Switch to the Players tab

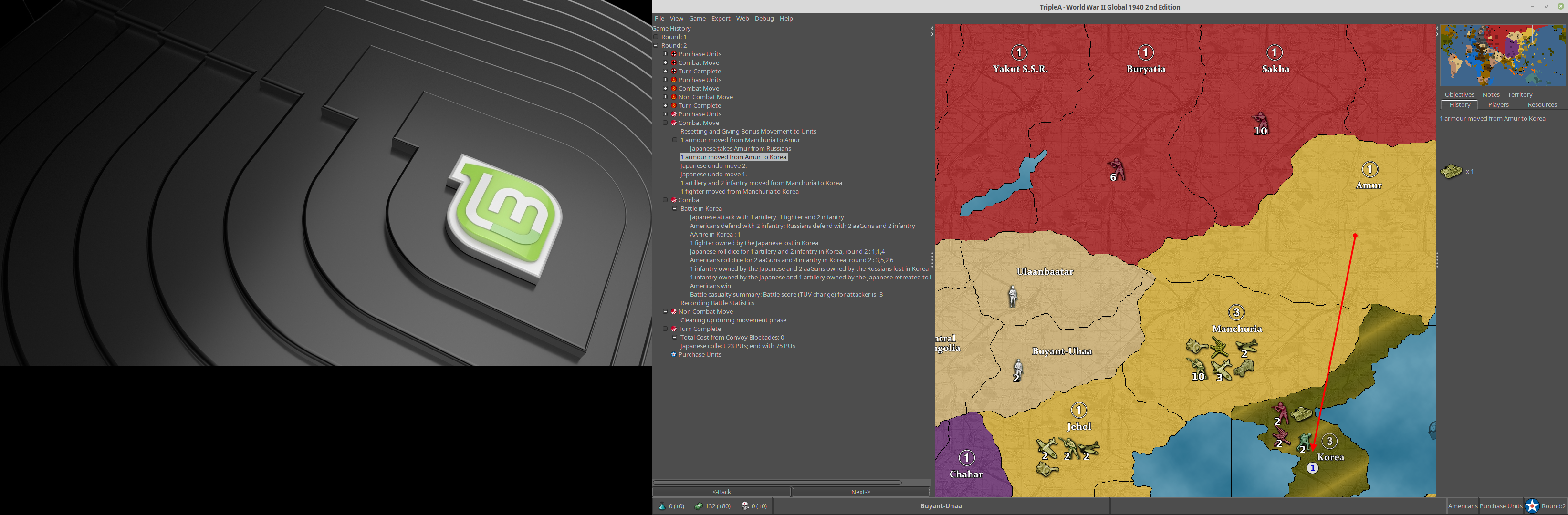pos(1498,105)
